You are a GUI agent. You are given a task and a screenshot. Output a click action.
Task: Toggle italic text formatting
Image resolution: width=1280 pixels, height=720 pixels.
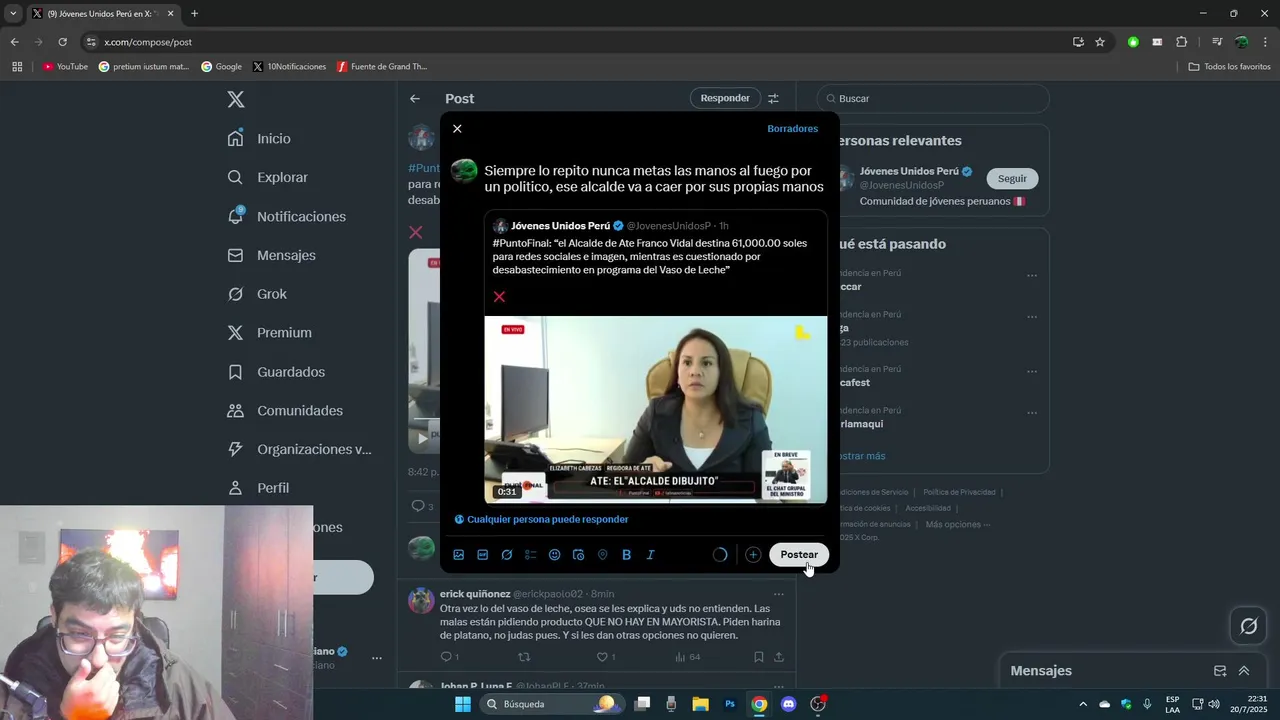pos(651,555)
